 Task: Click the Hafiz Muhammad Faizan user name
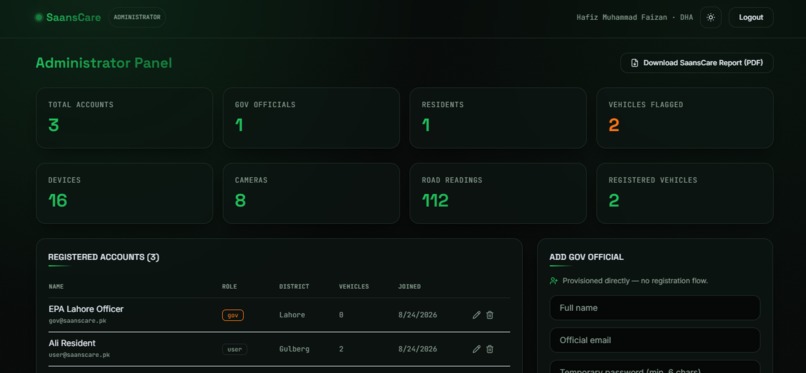622,17
